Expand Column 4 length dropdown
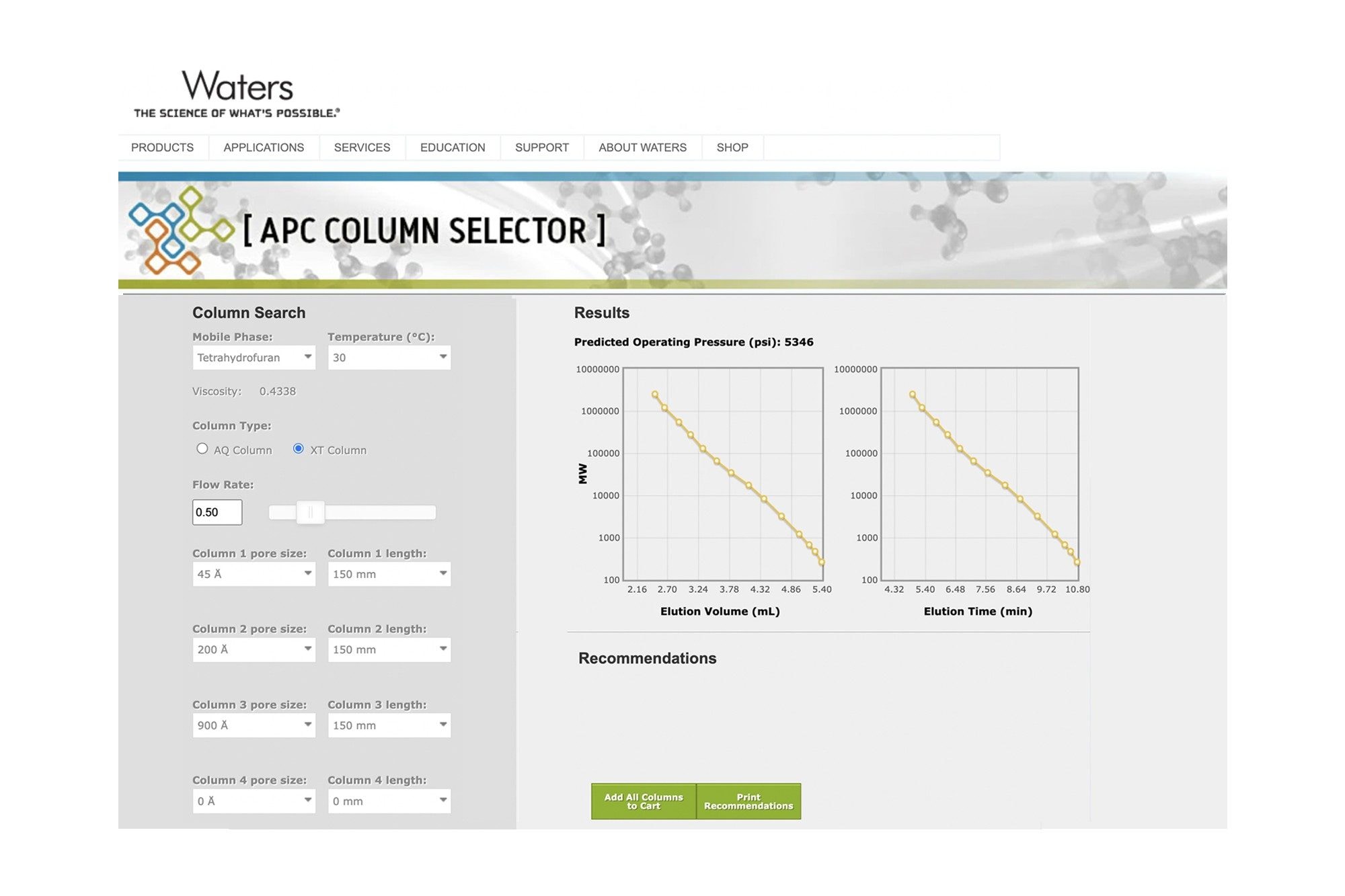 [x=389, y=801]
